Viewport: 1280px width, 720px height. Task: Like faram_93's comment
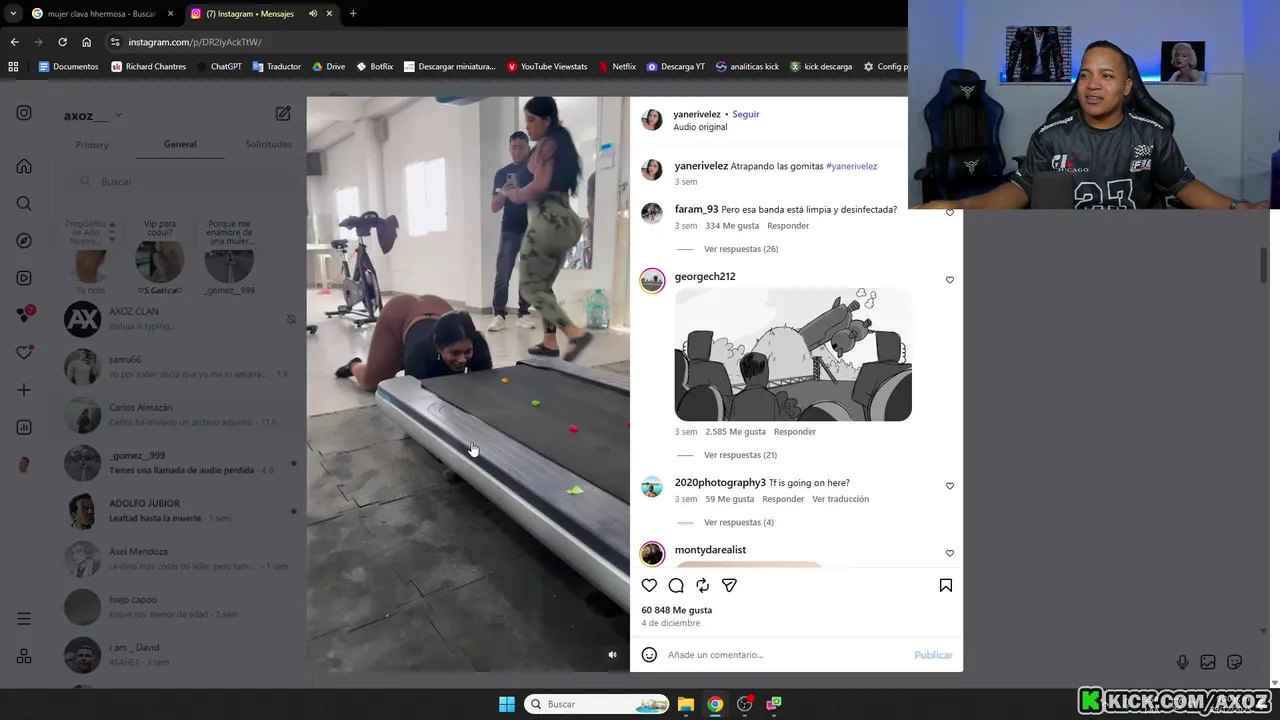pos(950,212)
